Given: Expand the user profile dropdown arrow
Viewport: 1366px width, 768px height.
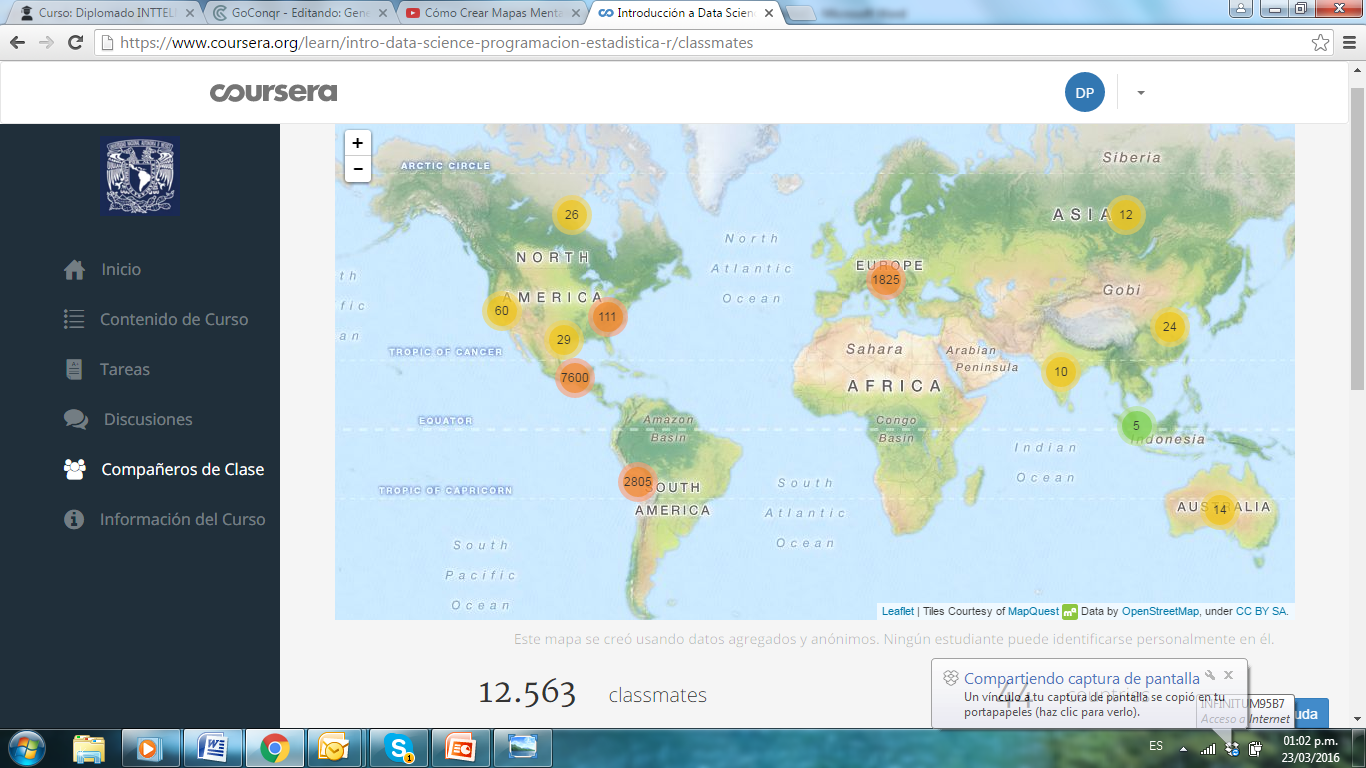Looking at the screenshot, I should 1141,93.
